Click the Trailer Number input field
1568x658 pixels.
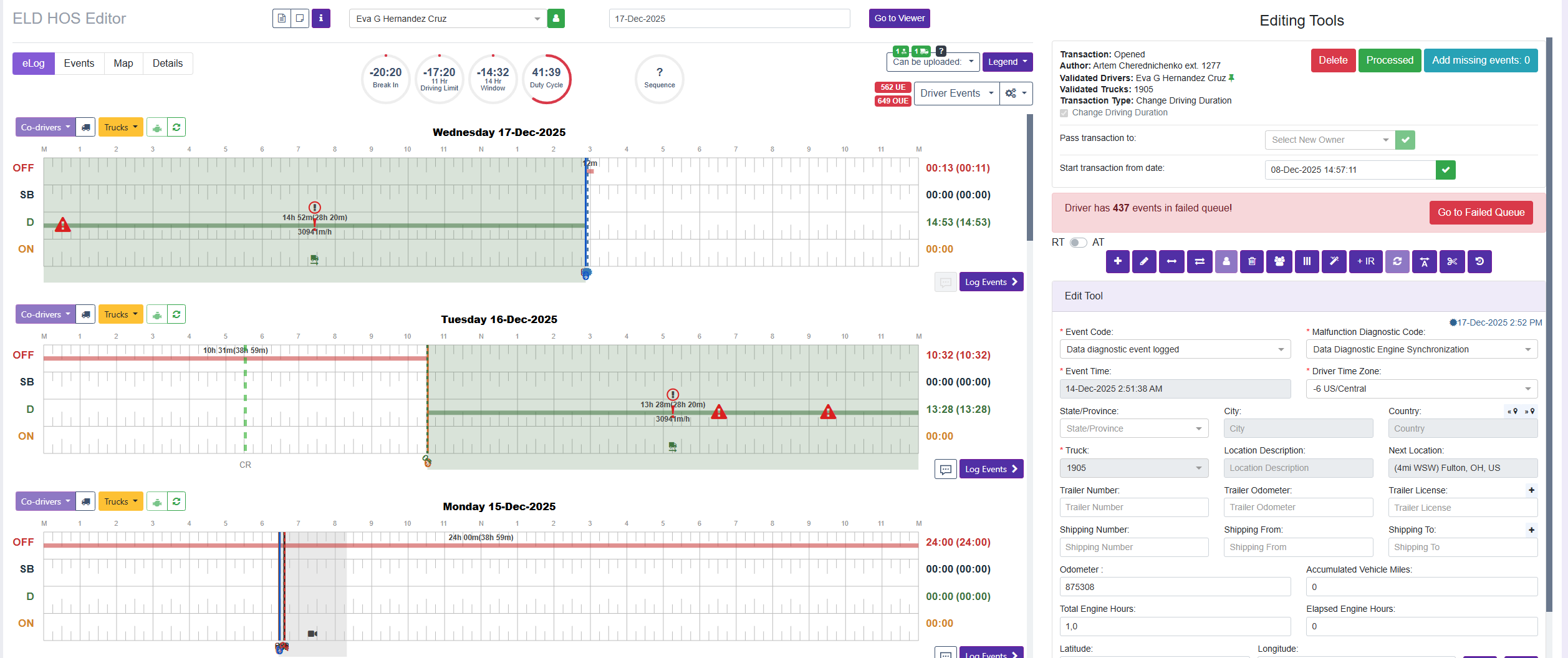click(1134, 508)
